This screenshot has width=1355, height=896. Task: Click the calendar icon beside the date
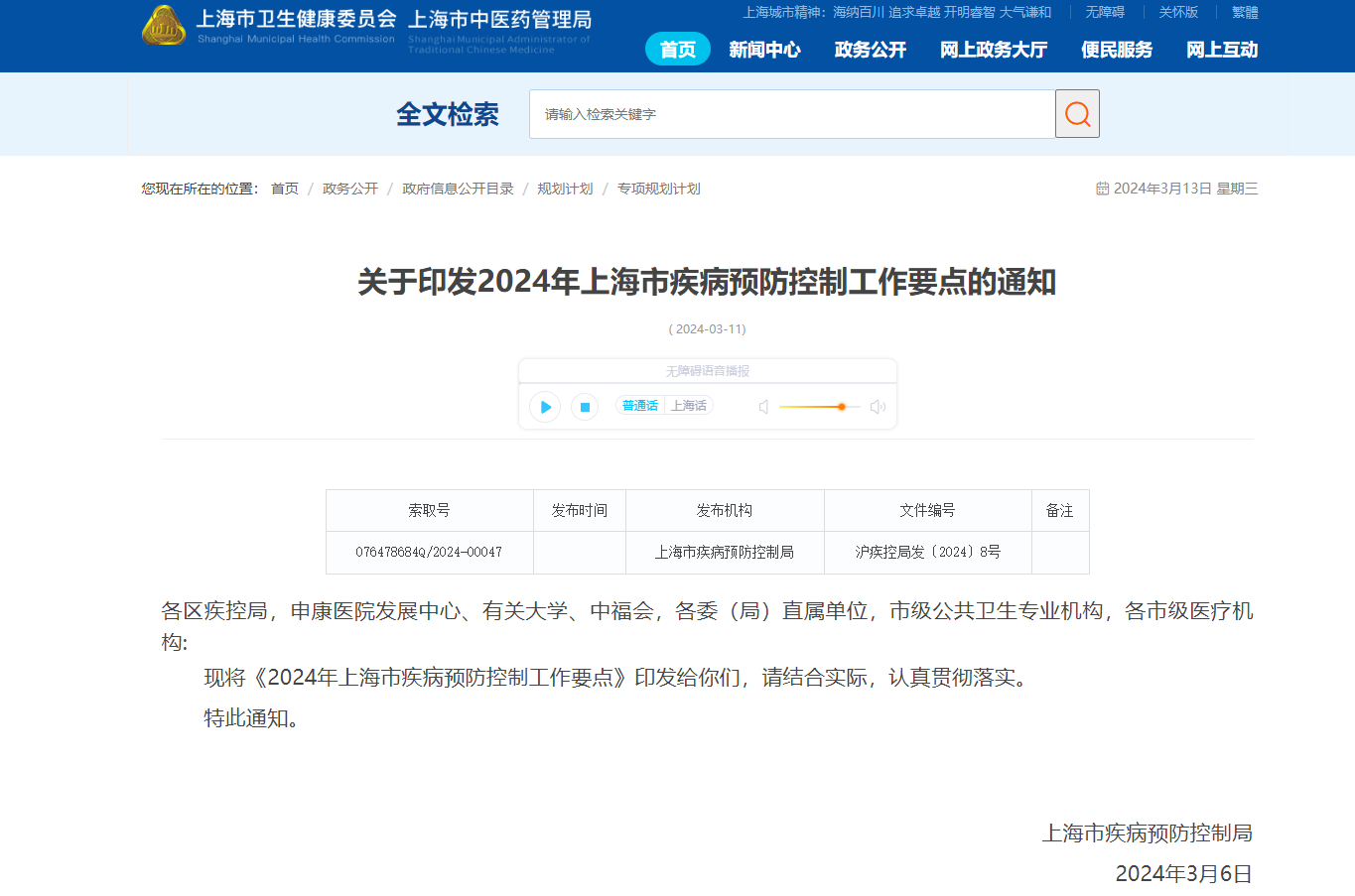[x=1102, y=189]
